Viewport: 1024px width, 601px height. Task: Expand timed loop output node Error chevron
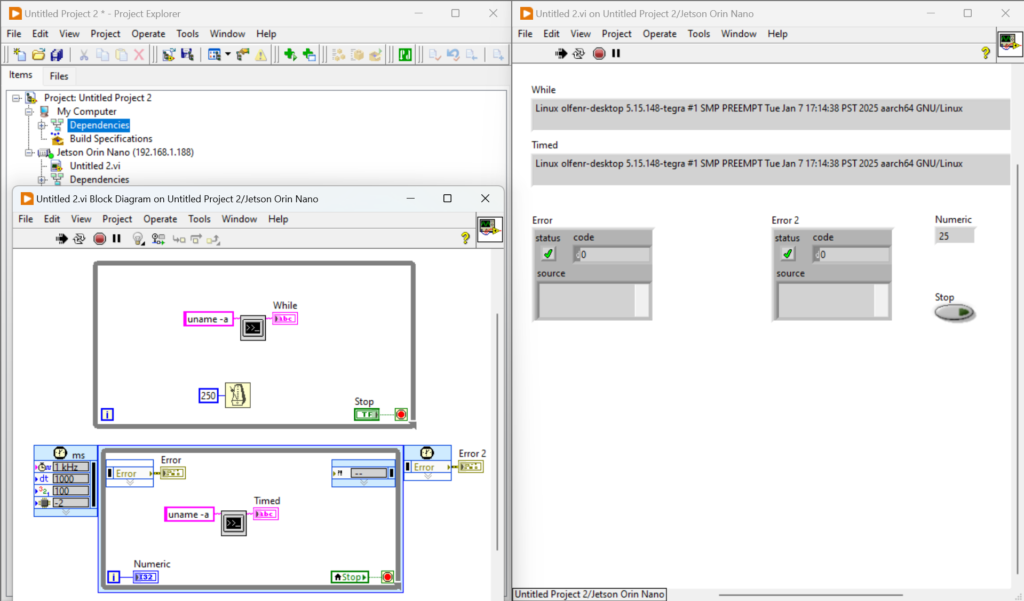[428, 477]
